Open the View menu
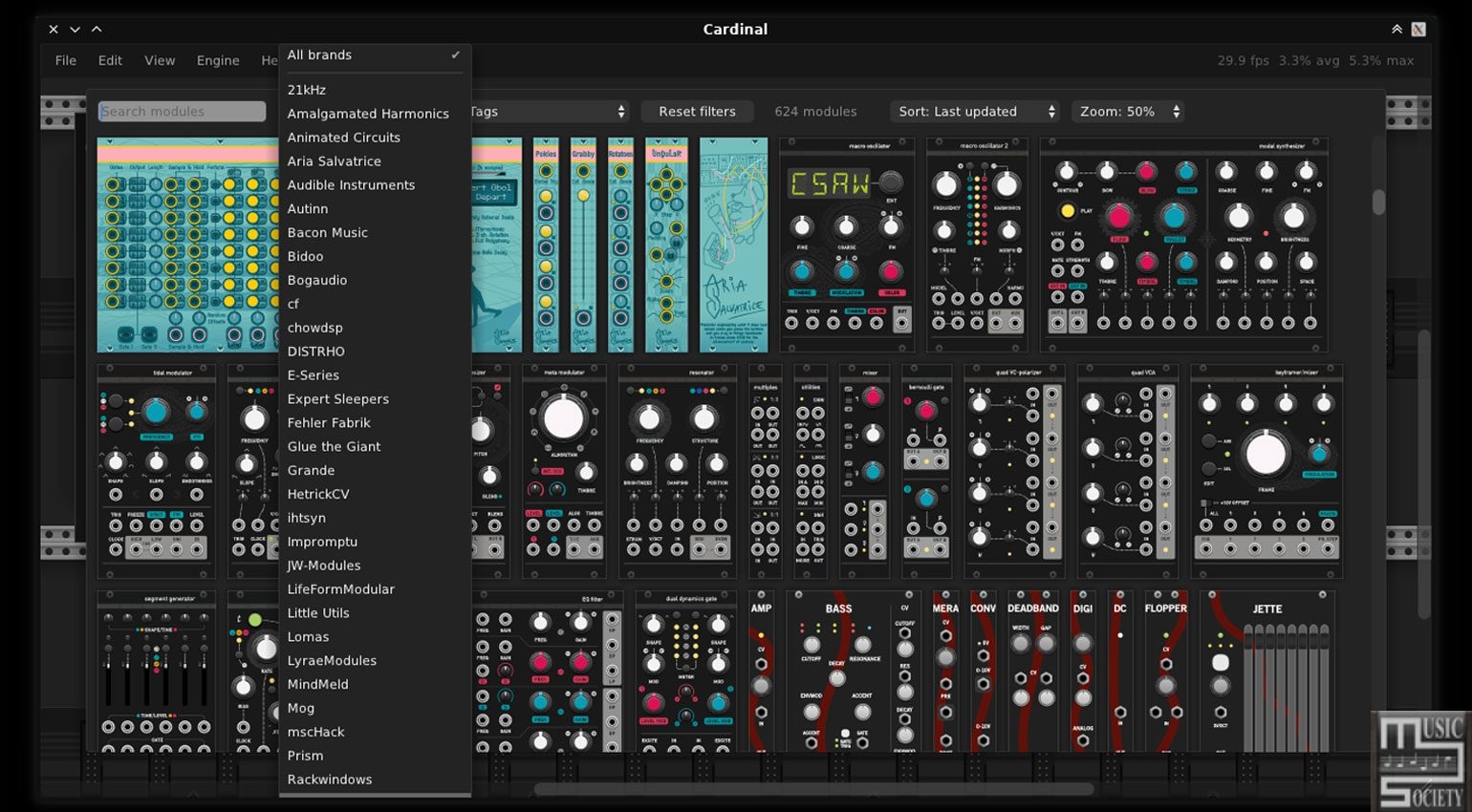This screenshot has height=812, width=1472. [x=160, y=60]
